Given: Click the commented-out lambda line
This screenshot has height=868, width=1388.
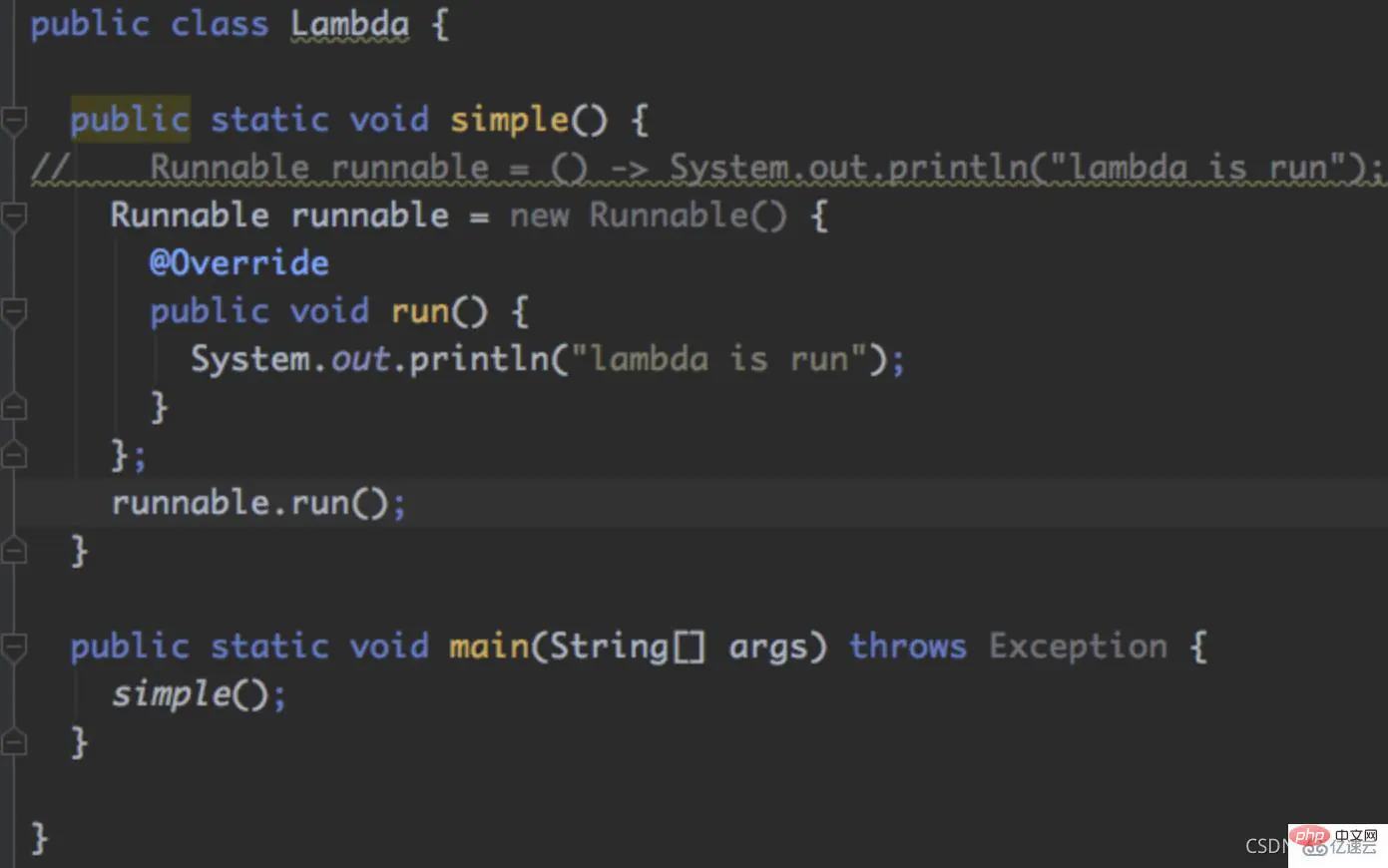Looking at the screenshot, I should pyautogui.click(x=698, y=167).
